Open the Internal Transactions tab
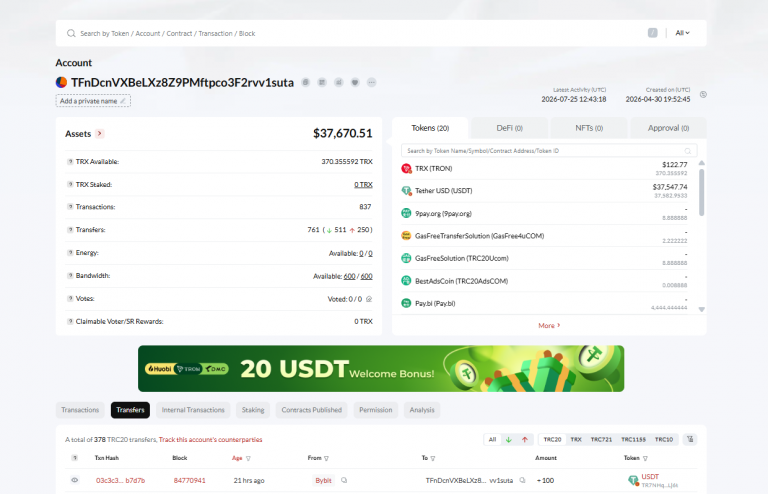 click(193, 410)
